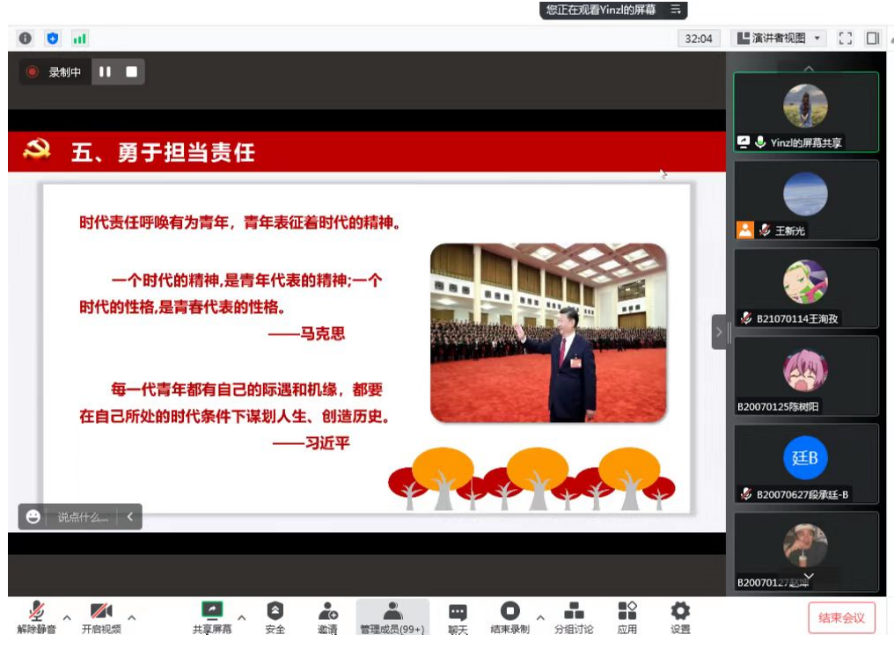Expand video options arrow beside 开启视频
Viewport: 894px width, 649px height.
pos(131,617)
